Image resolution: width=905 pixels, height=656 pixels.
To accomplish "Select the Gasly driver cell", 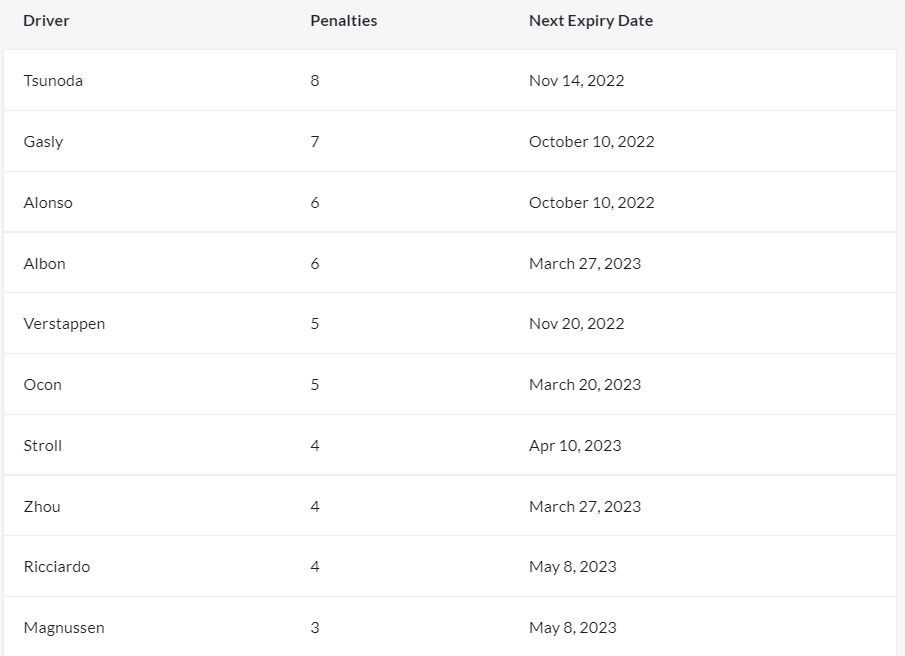I will click(x=43, y=142).
